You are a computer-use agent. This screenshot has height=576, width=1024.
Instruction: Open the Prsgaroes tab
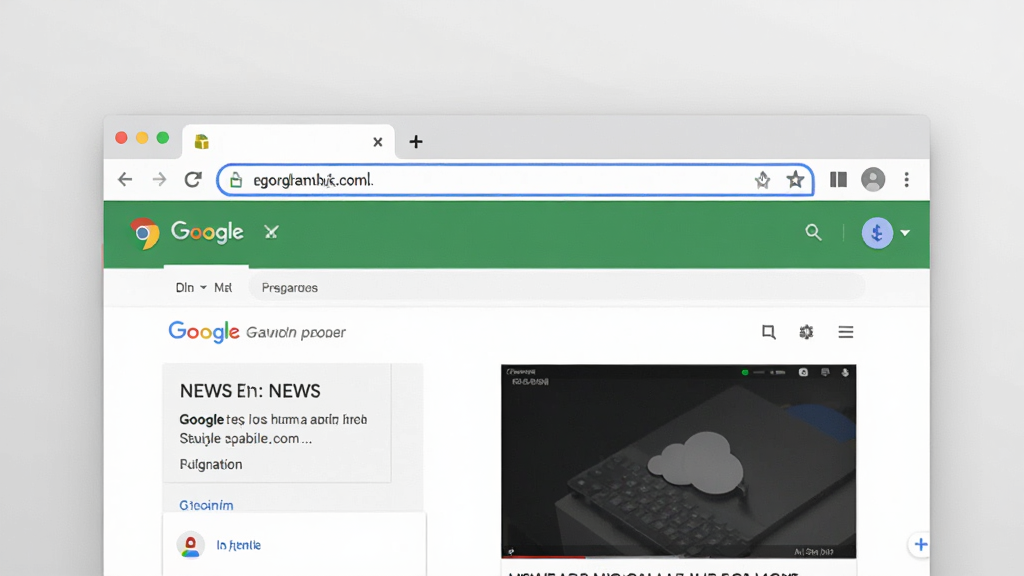click(x=289, y=288)
